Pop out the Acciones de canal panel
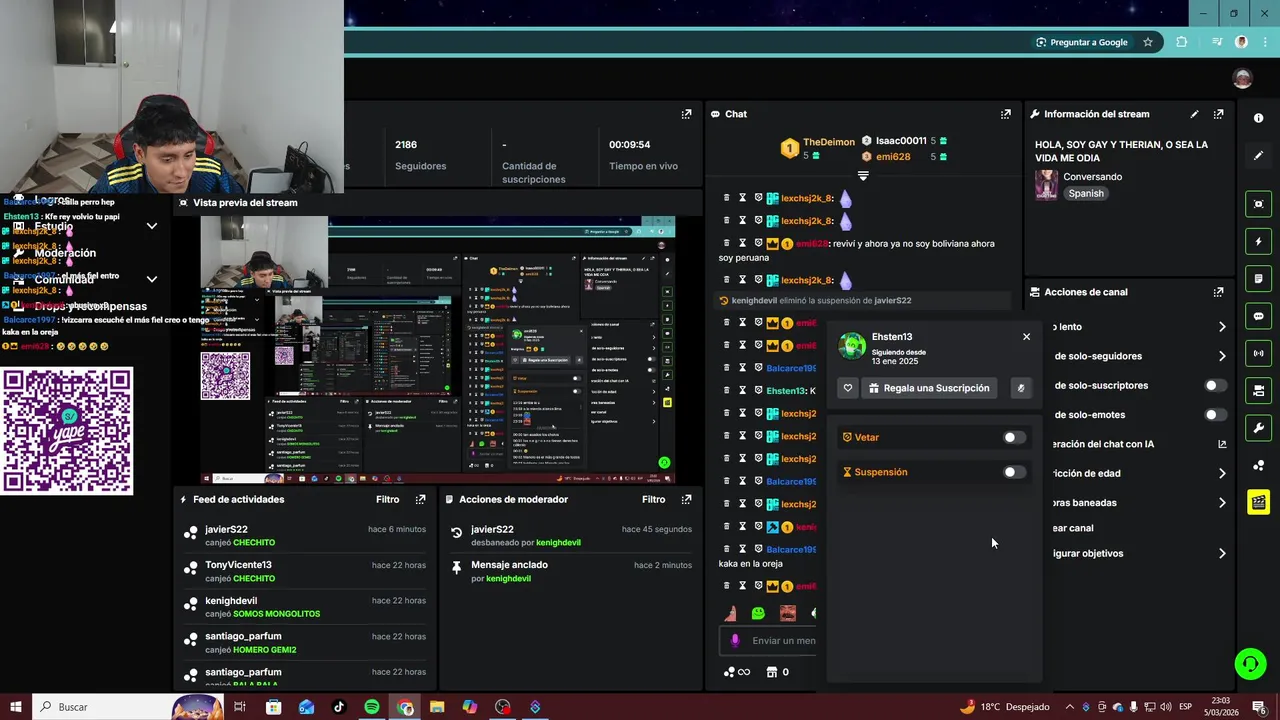 (x=1218, y=292)
